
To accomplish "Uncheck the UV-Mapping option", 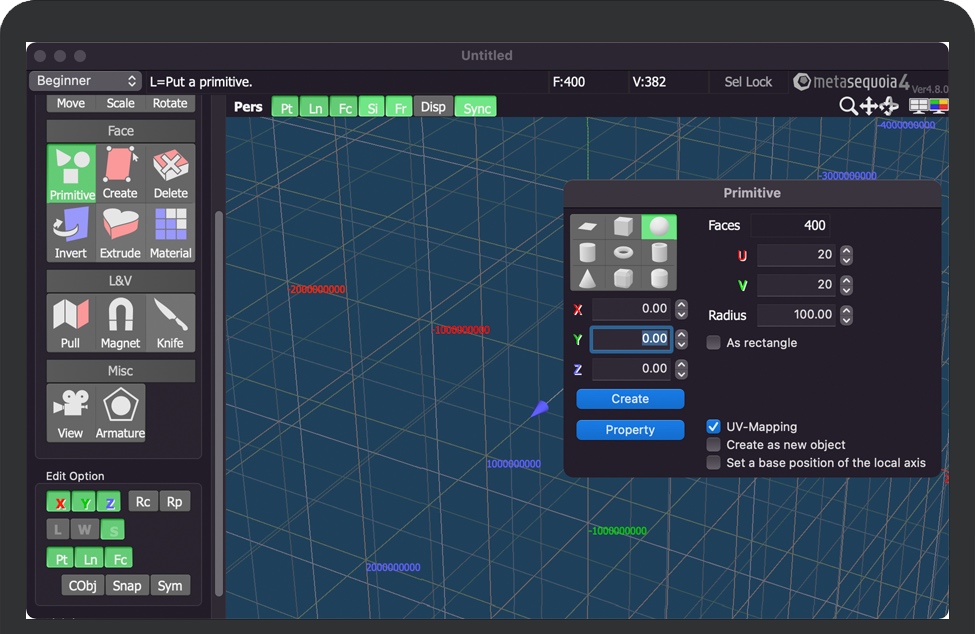I will coord(713,427).
